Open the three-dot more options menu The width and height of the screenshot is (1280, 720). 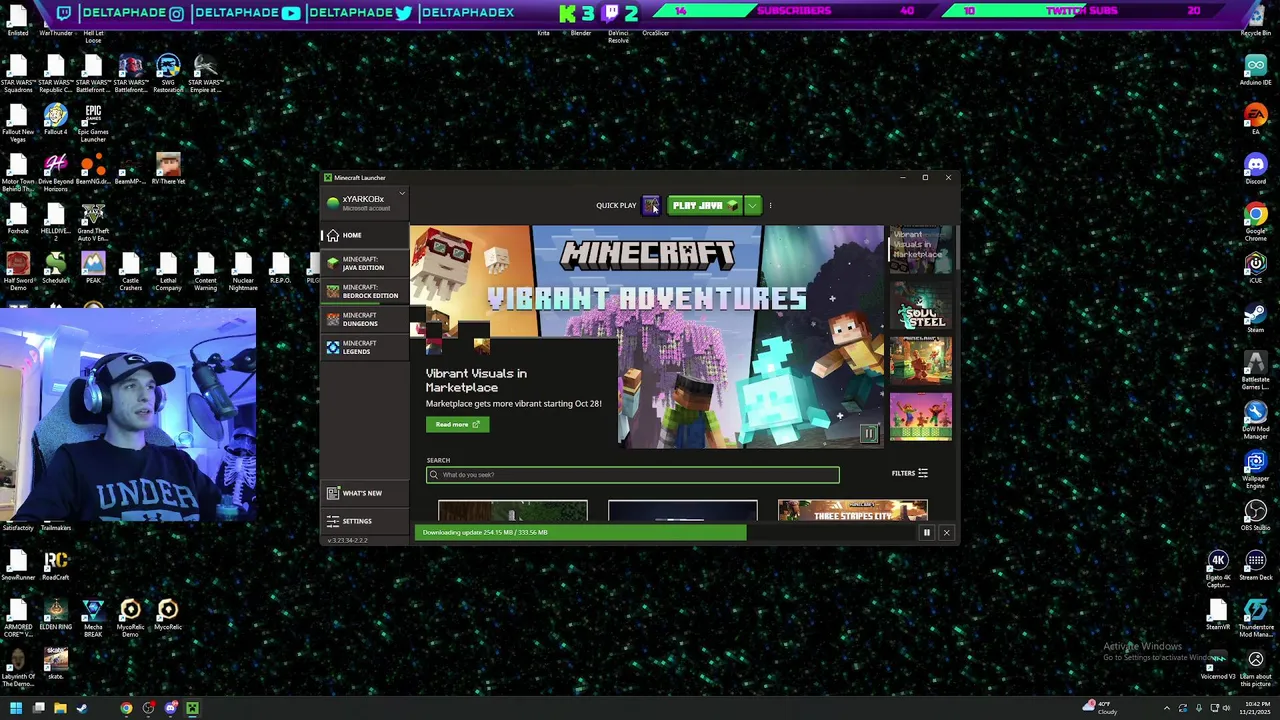click(x=770, y=205)
